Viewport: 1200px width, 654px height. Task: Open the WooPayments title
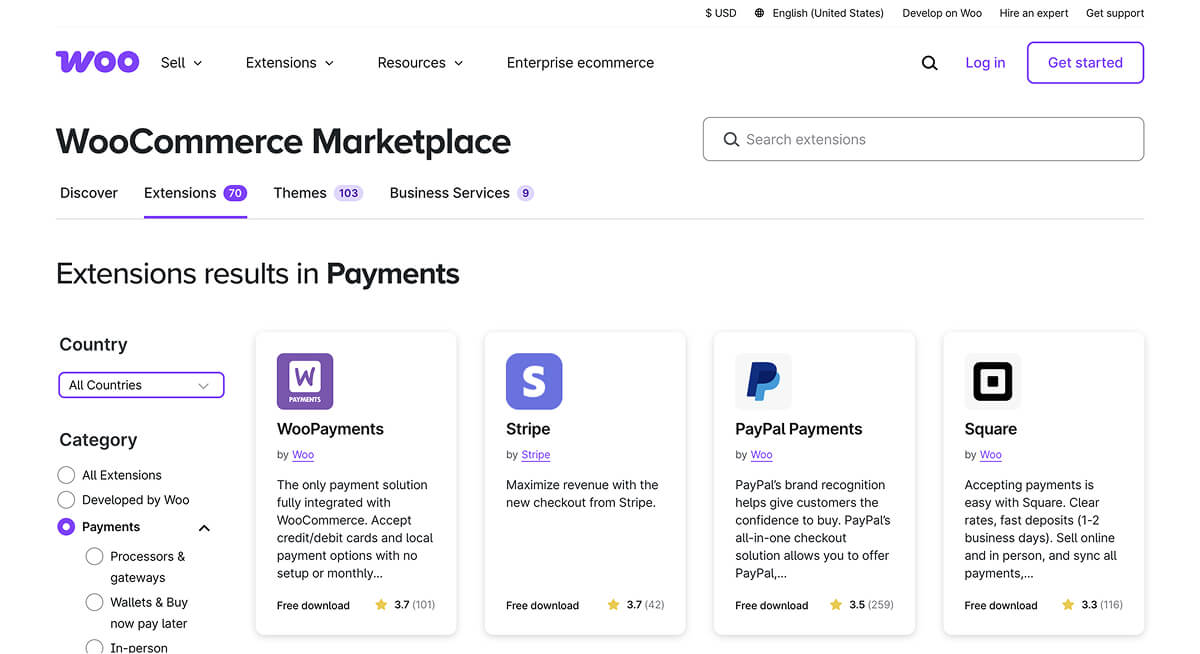(330, 429)
